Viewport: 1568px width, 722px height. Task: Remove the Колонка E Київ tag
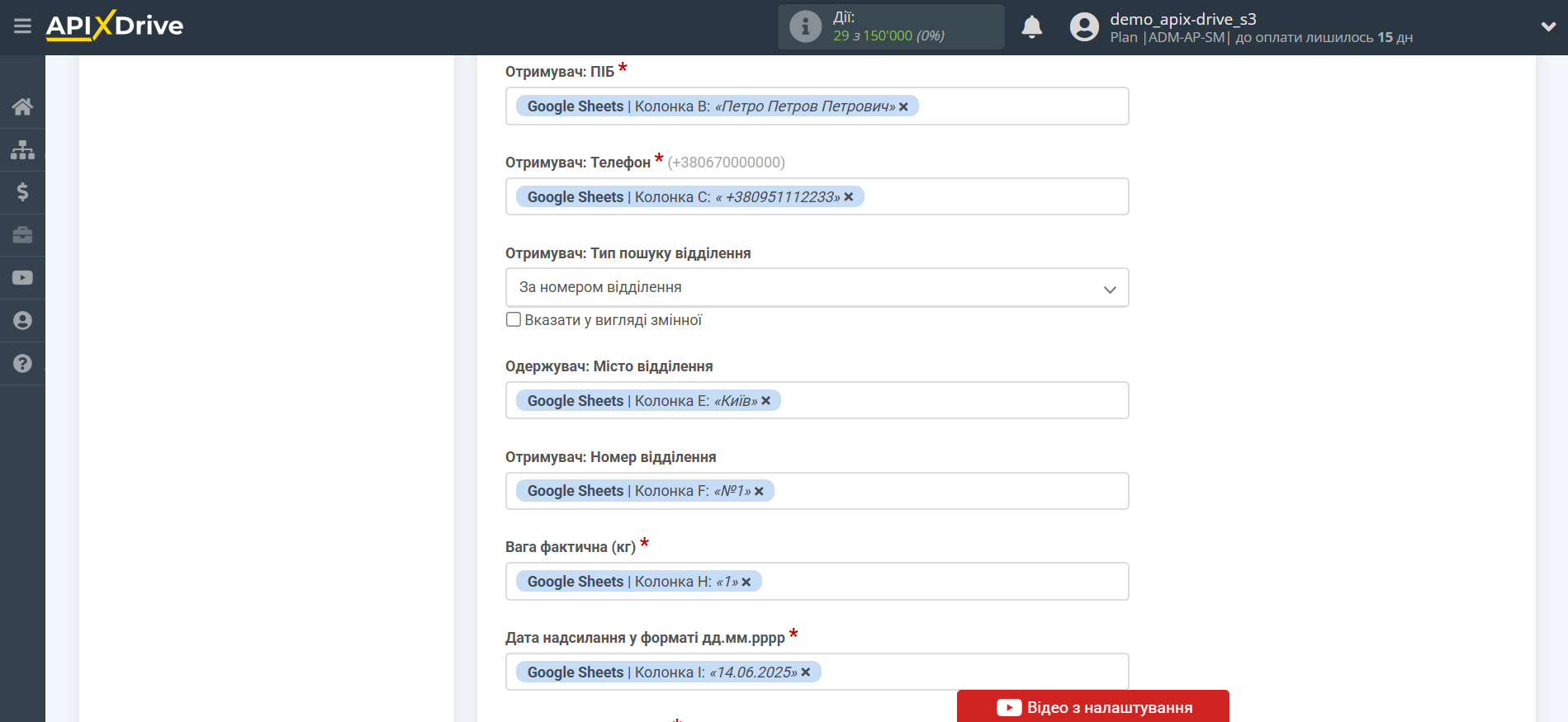pyautogui.click(x=766, y=401)
